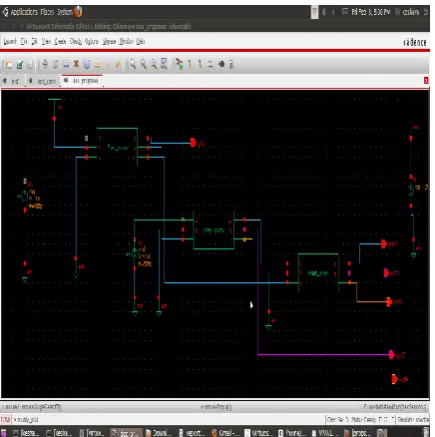Click the orange curved arrow toolbar icon

[118, 64]
